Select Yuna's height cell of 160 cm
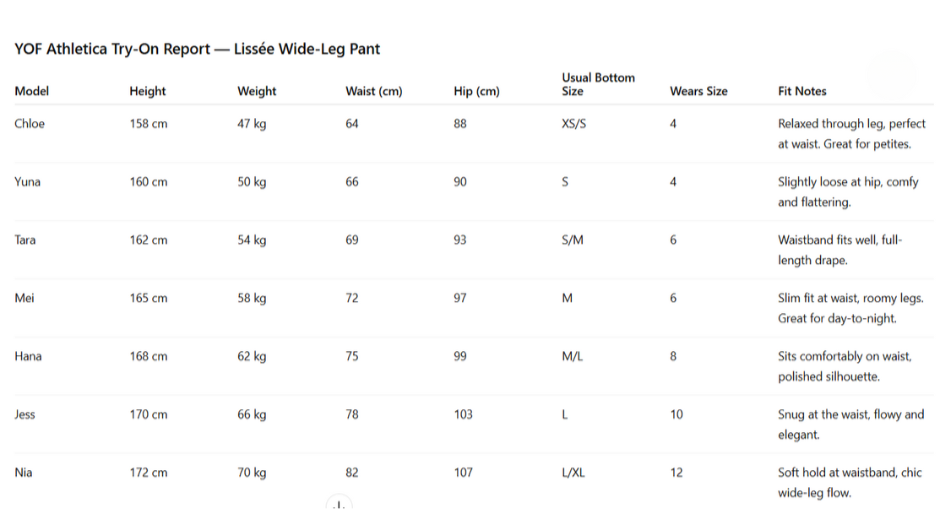This screenshot has width=940, height=523. coord(148,182)
